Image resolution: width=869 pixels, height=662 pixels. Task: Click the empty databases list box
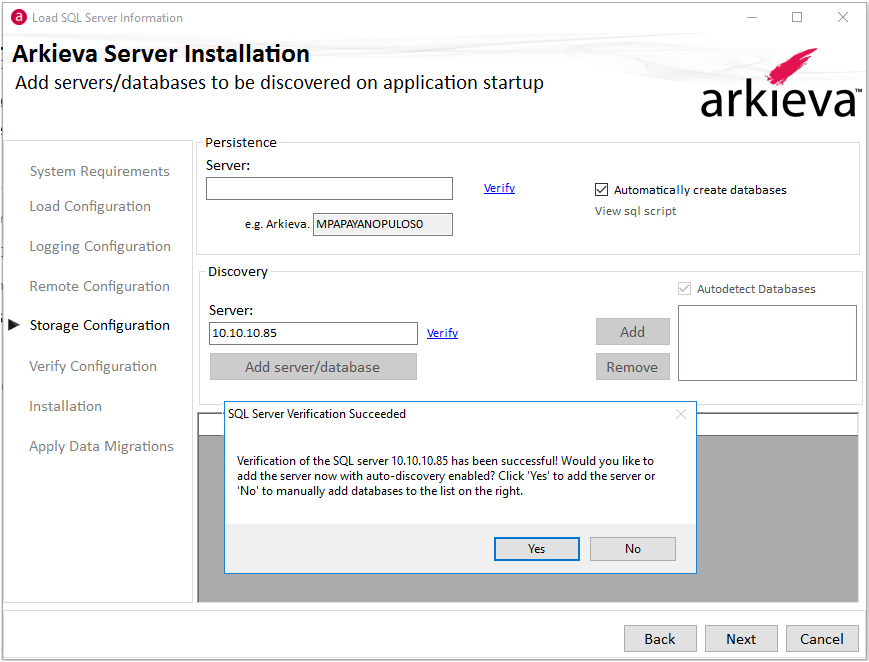[x=767, y=343]
